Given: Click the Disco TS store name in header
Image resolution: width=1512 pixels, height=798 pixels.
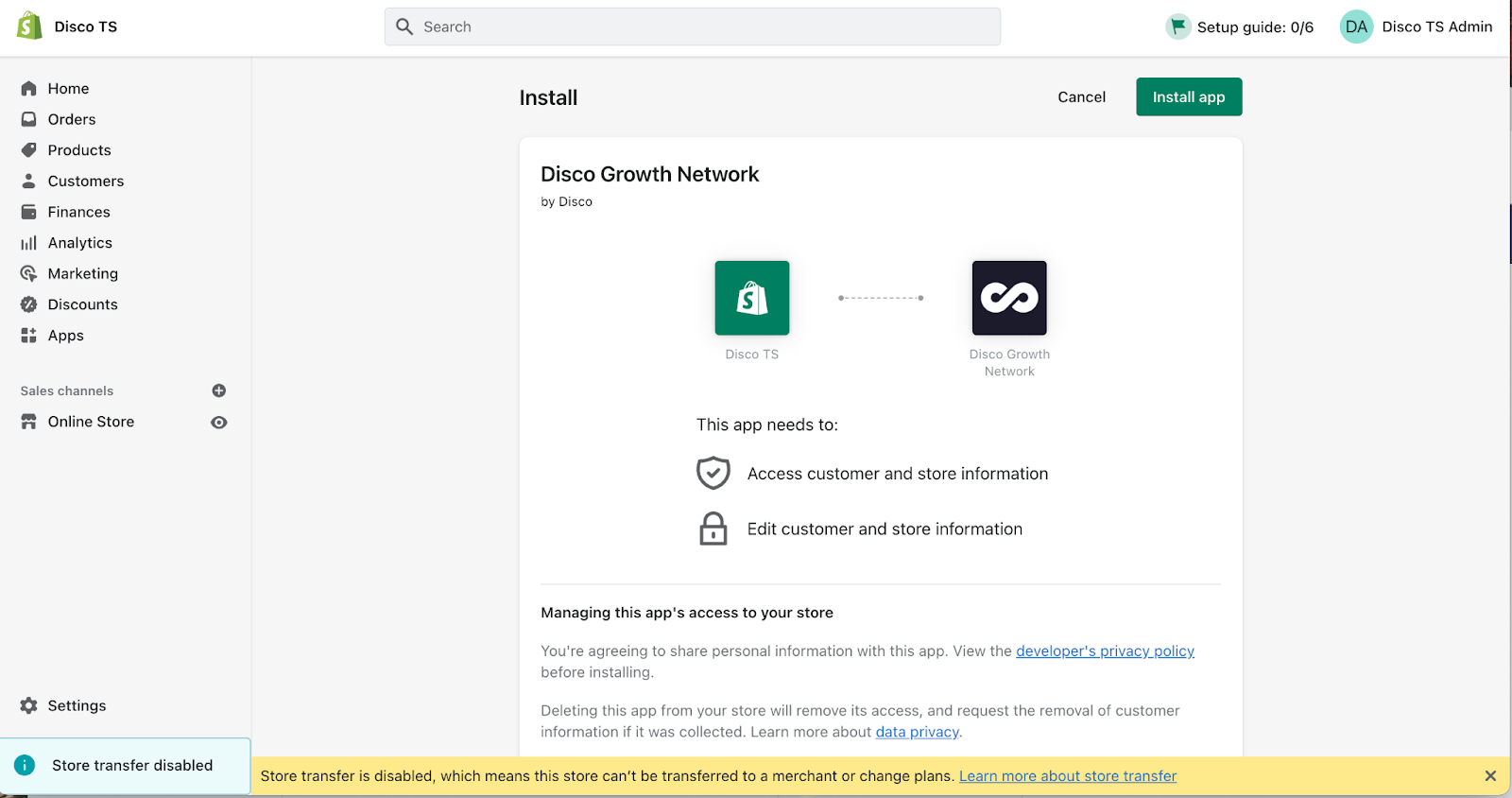Looking at the screenshot, I should [x=86, y=26].
